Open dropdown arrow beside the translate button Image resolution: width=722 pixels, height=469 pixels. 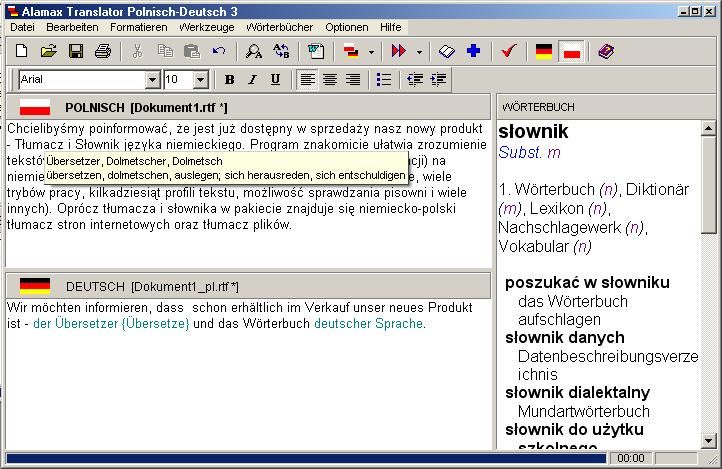click(419, 52)
